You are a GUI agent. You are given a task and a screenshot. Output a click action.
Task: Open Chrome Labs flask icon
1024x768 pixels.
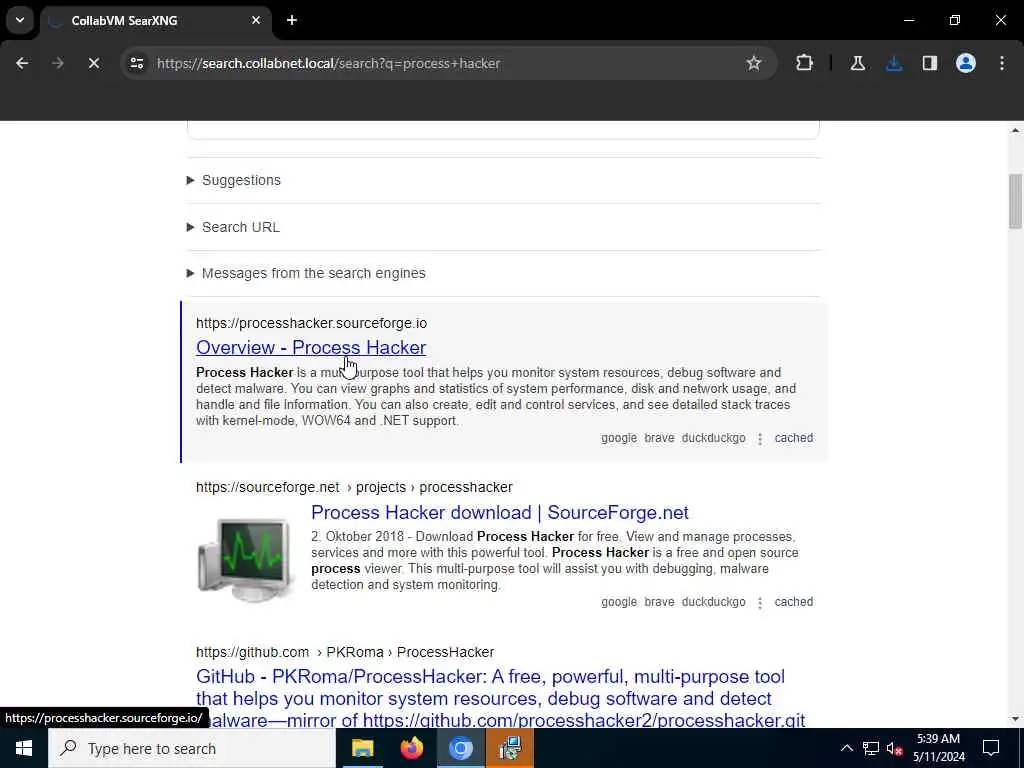[x=857, y=63]
